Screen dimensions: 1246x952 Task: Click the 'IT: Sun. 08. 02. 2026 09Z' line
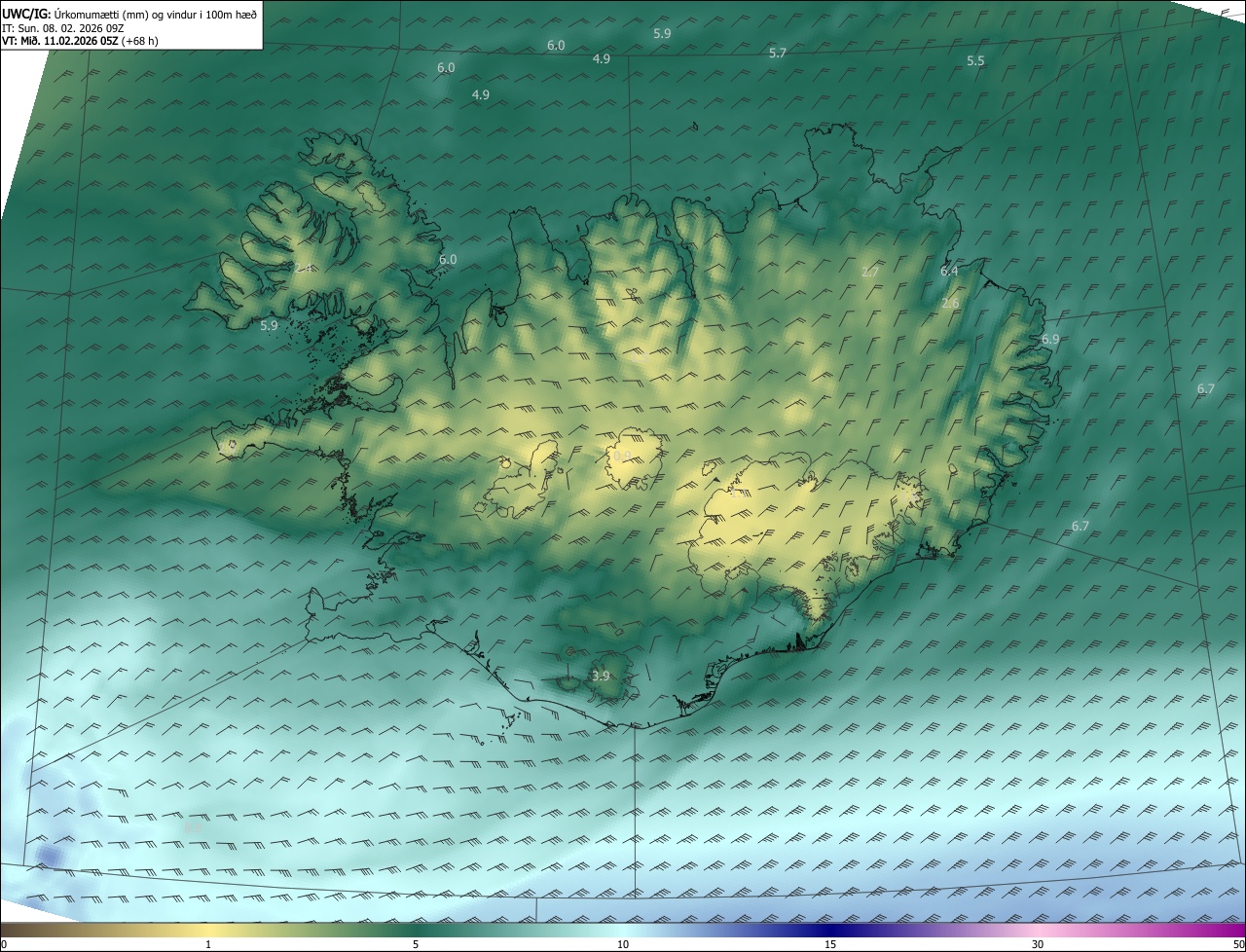pyautogui.click(x=62, y=28)
